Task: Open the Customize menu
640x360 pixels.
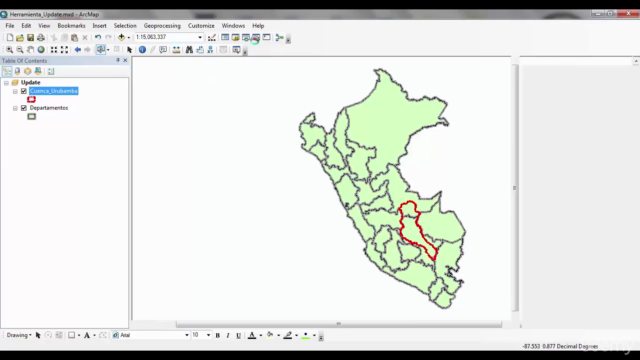Action: (201, 26)
